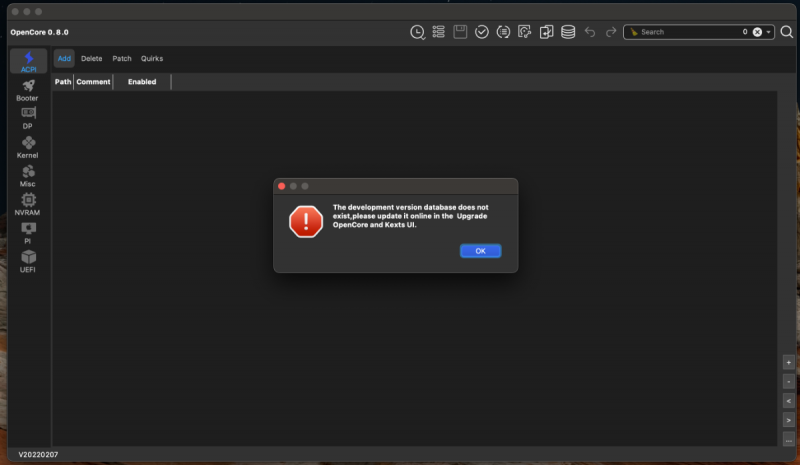Click the checkmark validate toolbar icon

[482, 32]
